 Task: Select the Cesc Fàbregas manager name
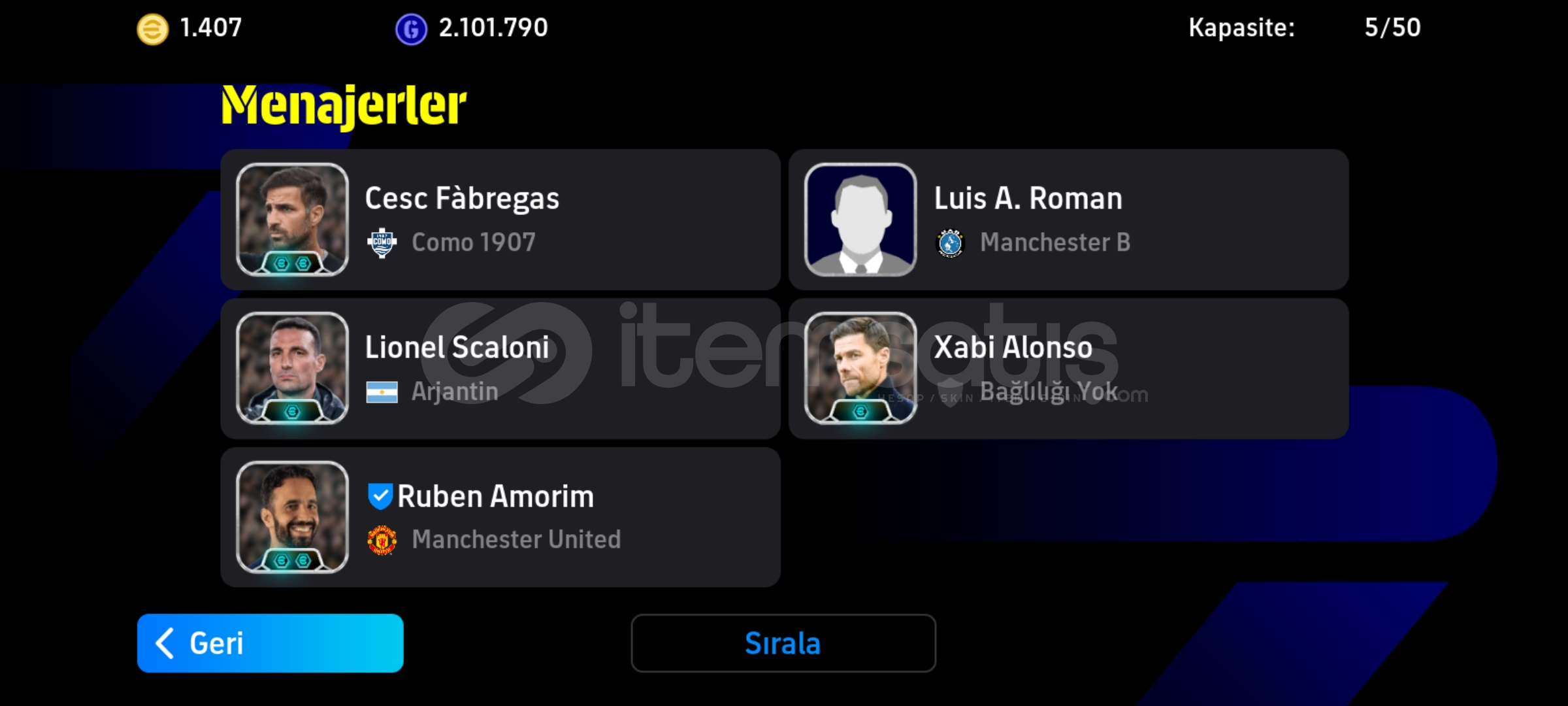pyautogui.click(x=462, y=199)
